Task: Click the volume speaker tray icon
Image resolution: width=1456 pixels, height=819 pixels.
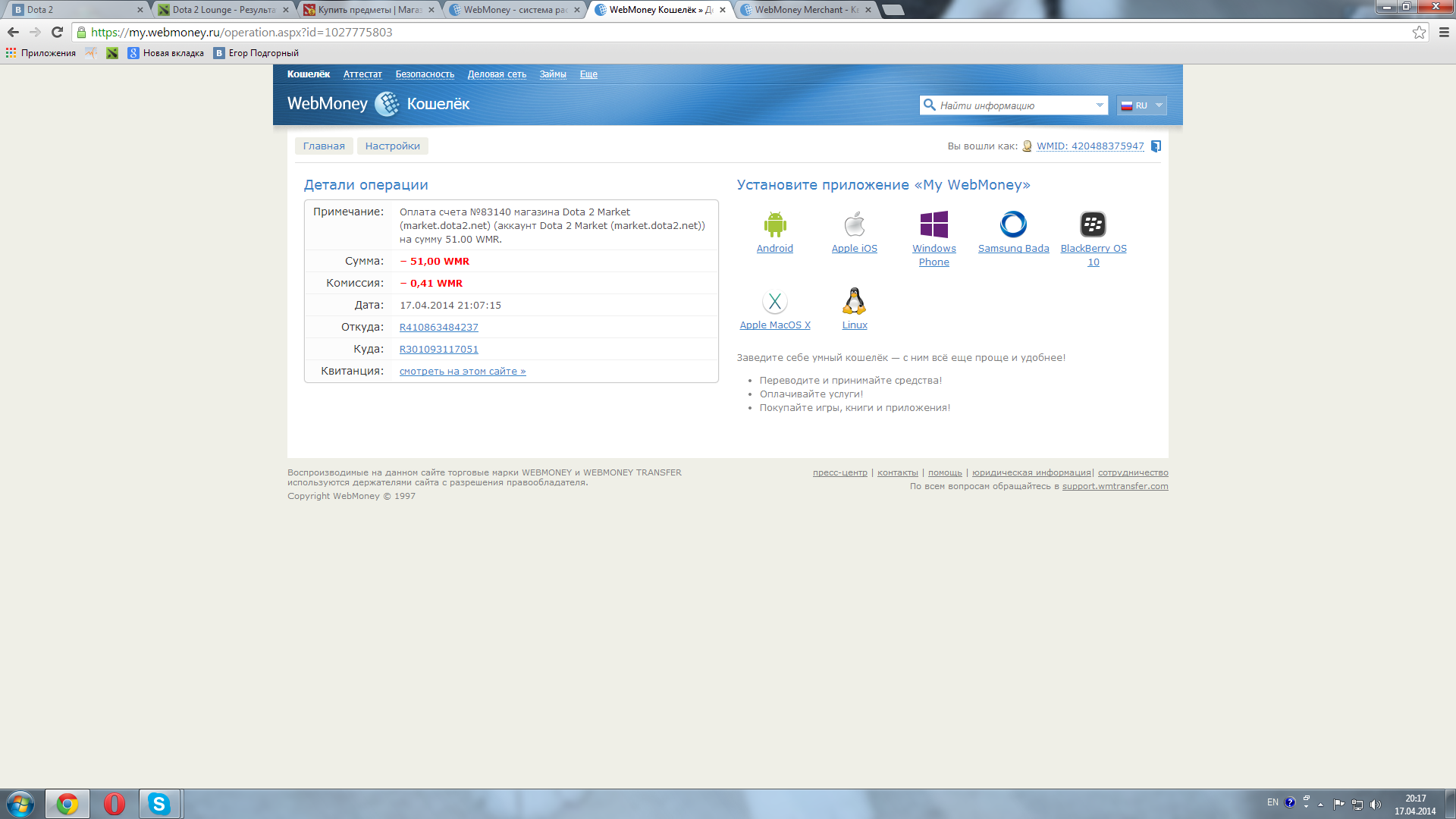Action: coord(1376,805)
